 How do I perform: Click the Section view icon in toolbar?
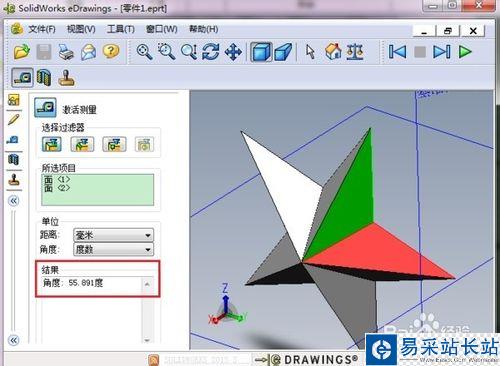44,77
